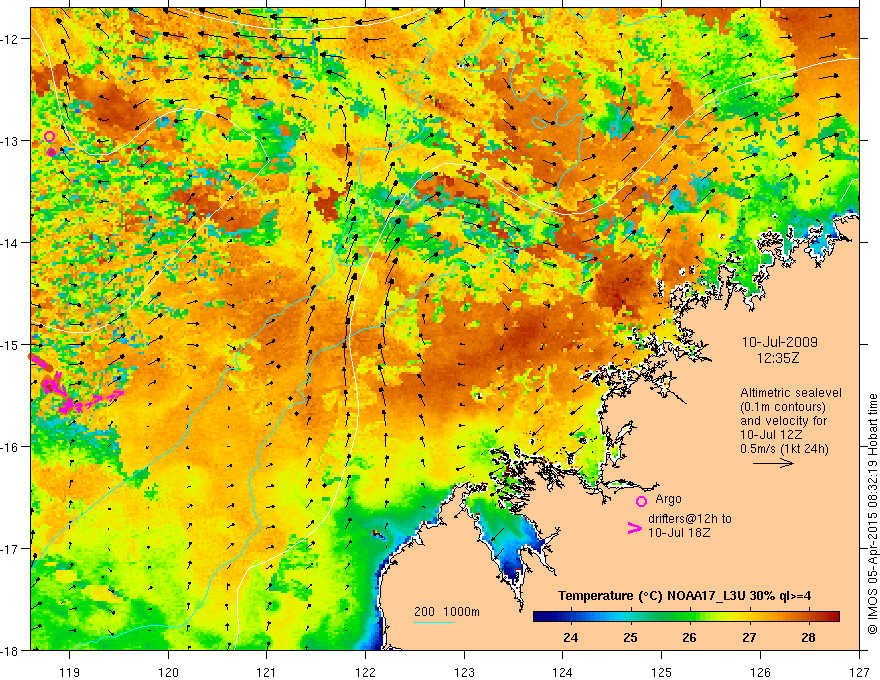Click the 'Altimetric sealevel' caption text
Viewport: 880px width, 680px height.
pos(791,393)
